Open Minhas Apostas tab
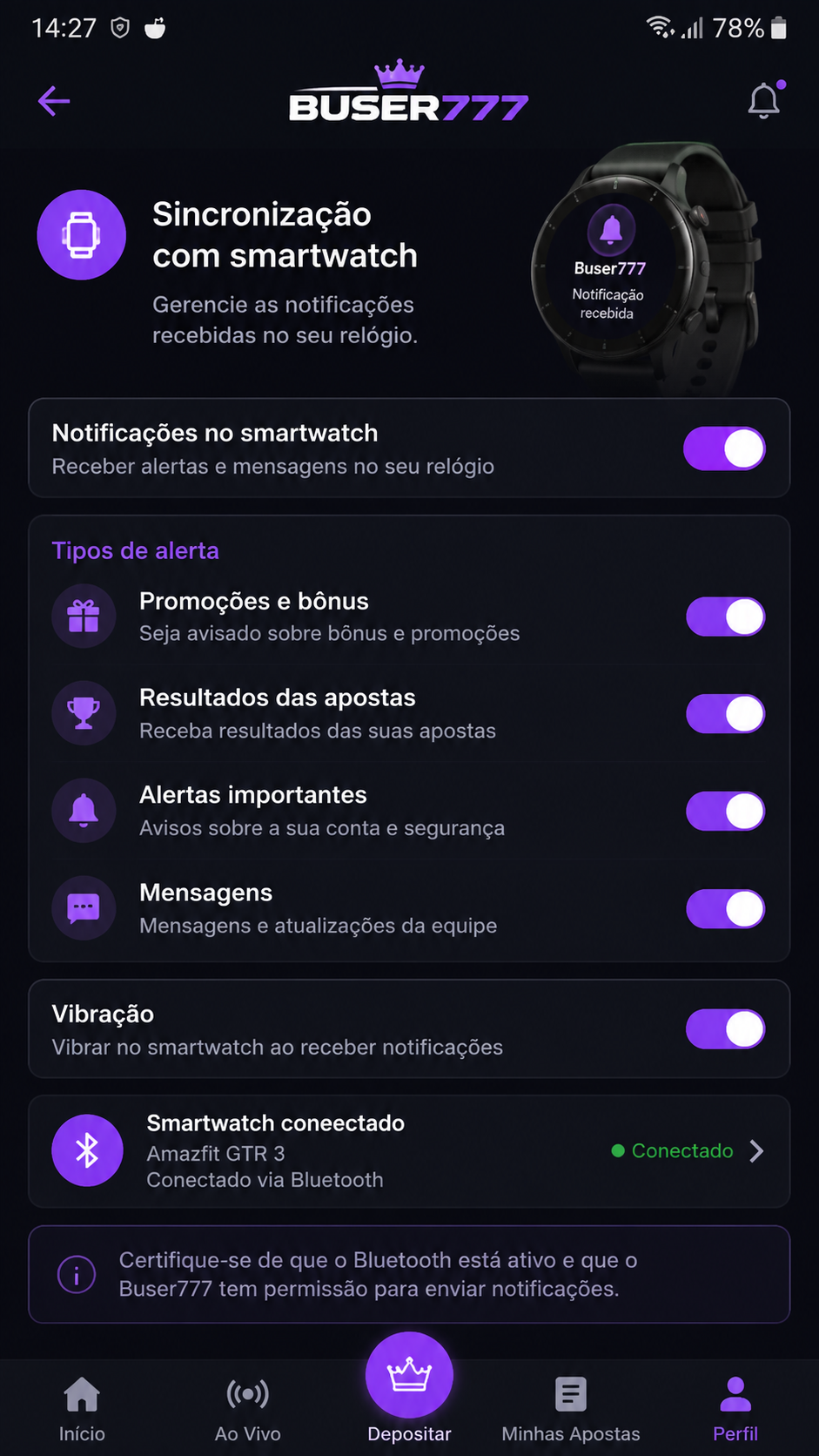Viewport: 819px width, 1456px height. 571,1409
